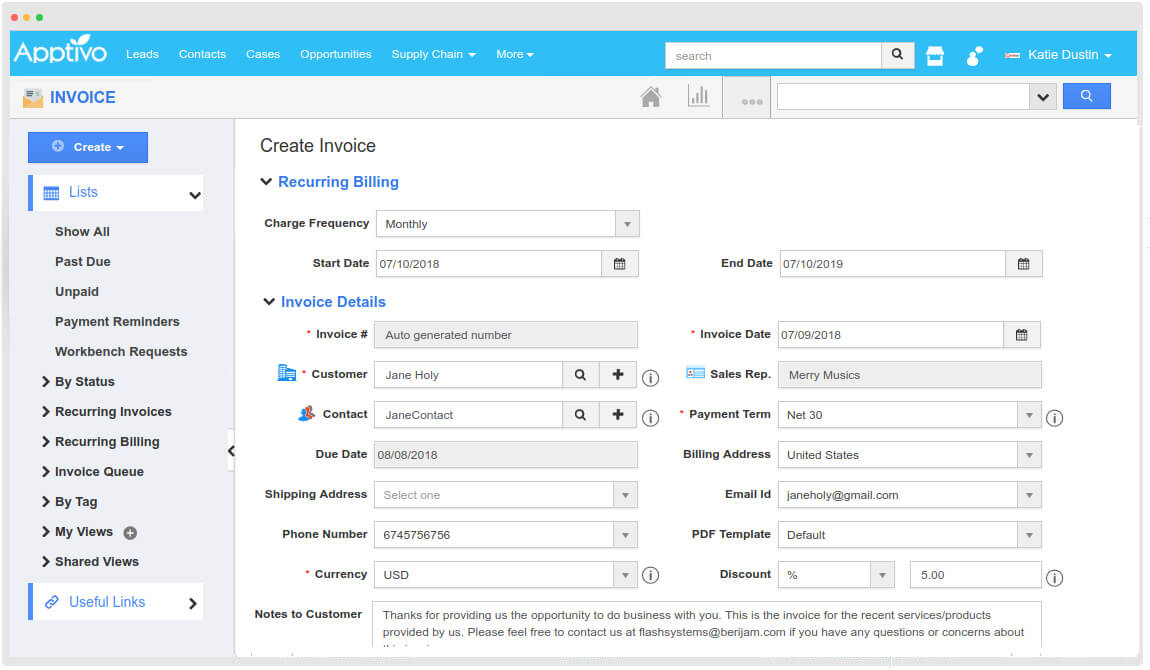Open End Date calendar picker
Viewport: 1150px width, 670px height.
[x=1023, y=264]
